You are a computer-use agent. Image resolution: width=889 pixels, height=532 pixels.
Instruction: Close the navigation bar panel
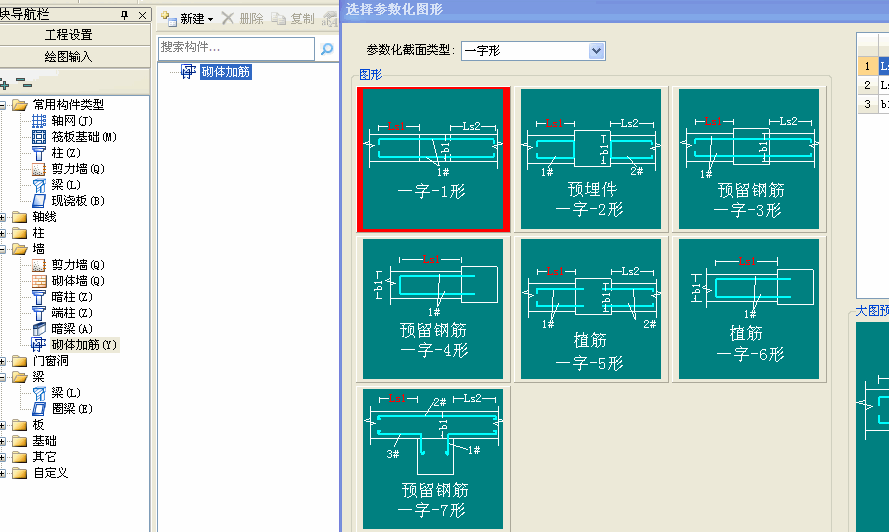142,15
